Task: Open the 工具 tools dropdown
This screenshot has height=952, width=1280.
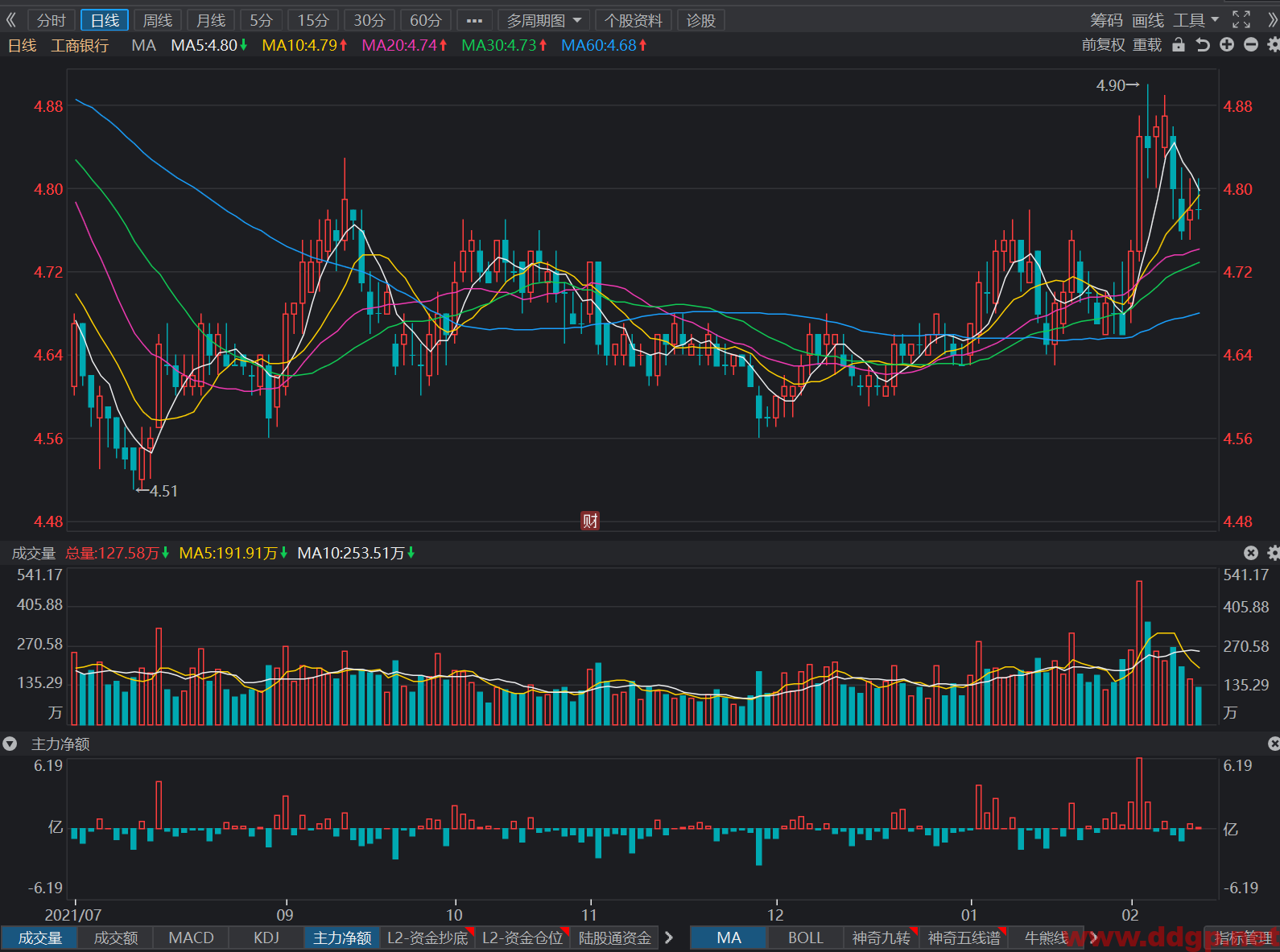Action: pos(1196,20)
